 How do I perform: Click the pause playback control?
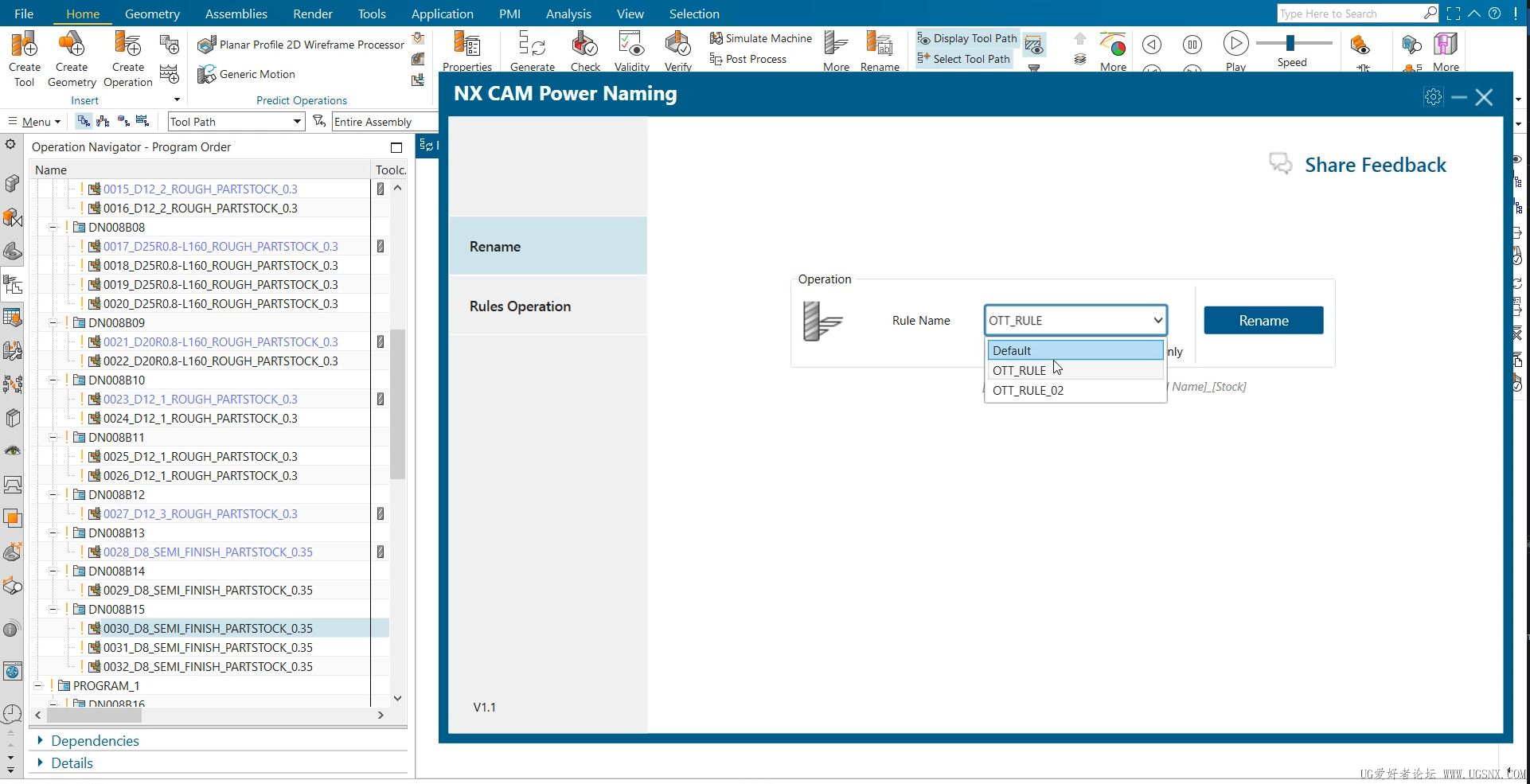pyautogui.click(x=1192, y=45)
